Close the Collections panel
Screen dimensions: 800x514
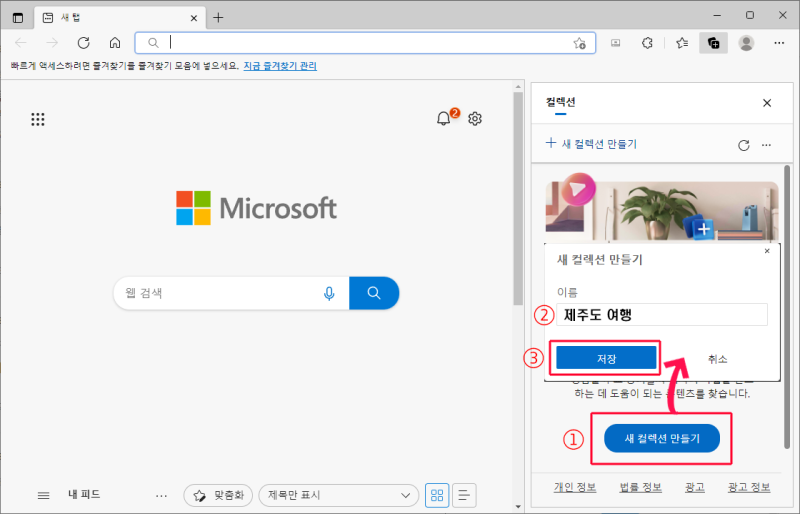click(767, 103)
